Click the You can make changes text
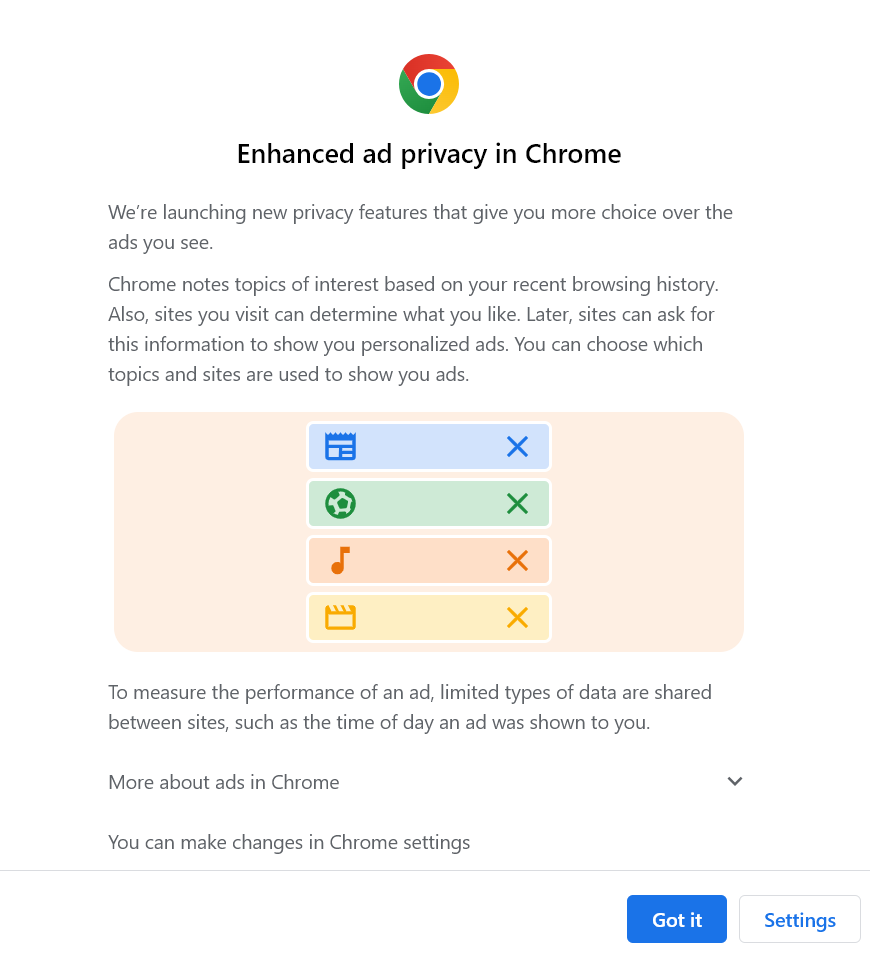Image resolution: width=870 pixels, height=957 pixels. point(289,842)
